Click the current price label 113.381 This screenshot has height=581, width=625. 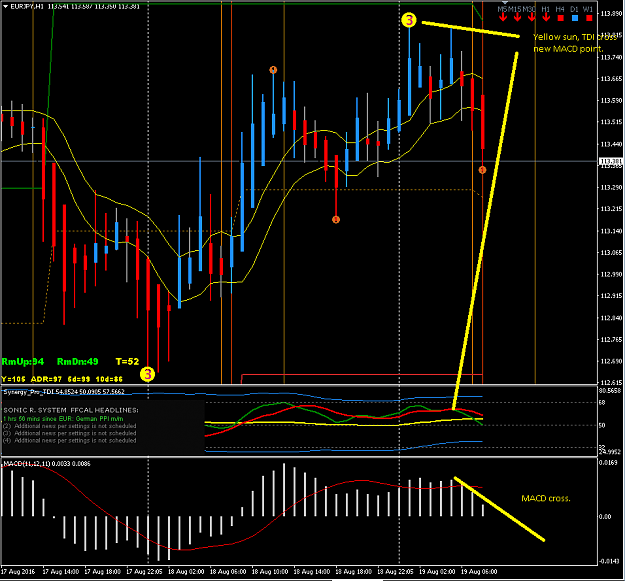coord(611,161)
